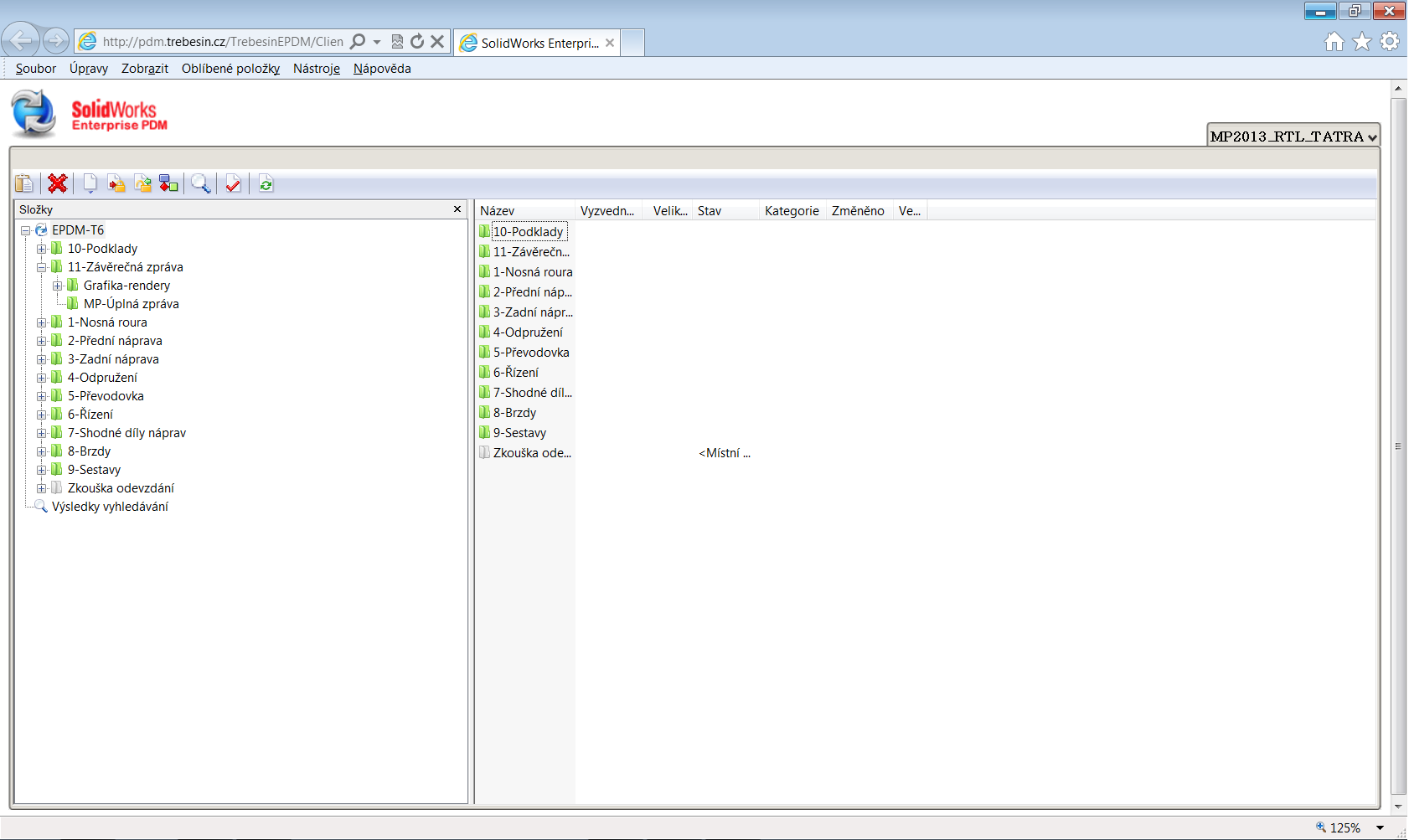Click the red checkmark document icon
This screenshot has width=1409, height=840.
tap(233, 183)
